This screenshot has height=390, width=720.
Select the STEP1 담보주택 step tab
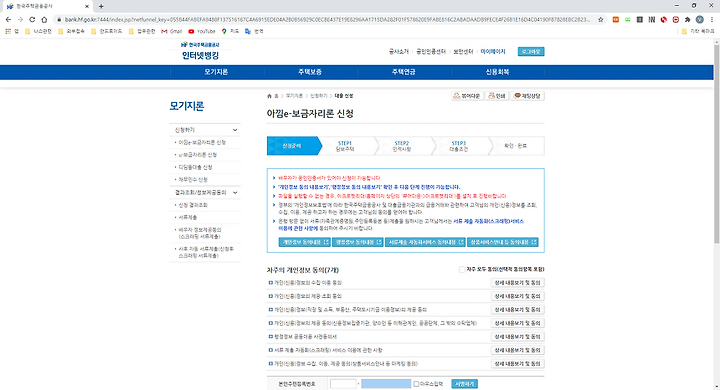click(x=344, y=146)
